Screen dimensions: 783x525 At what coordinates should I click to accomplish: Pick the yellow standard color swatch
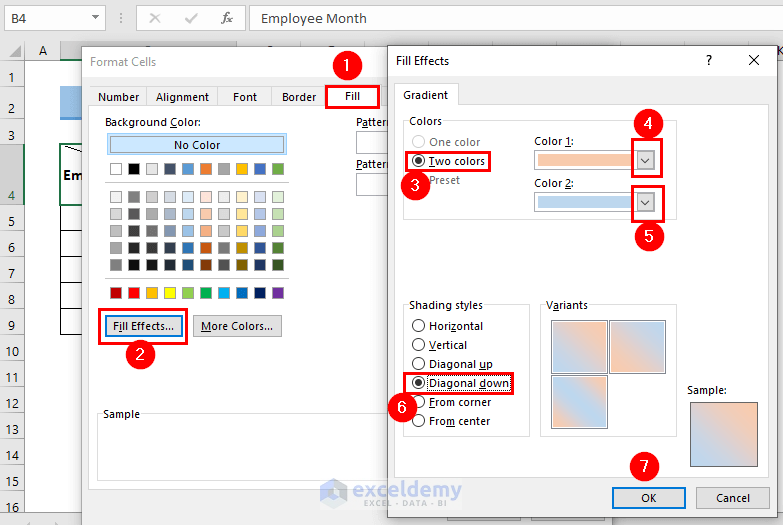[x=170, y=293]
